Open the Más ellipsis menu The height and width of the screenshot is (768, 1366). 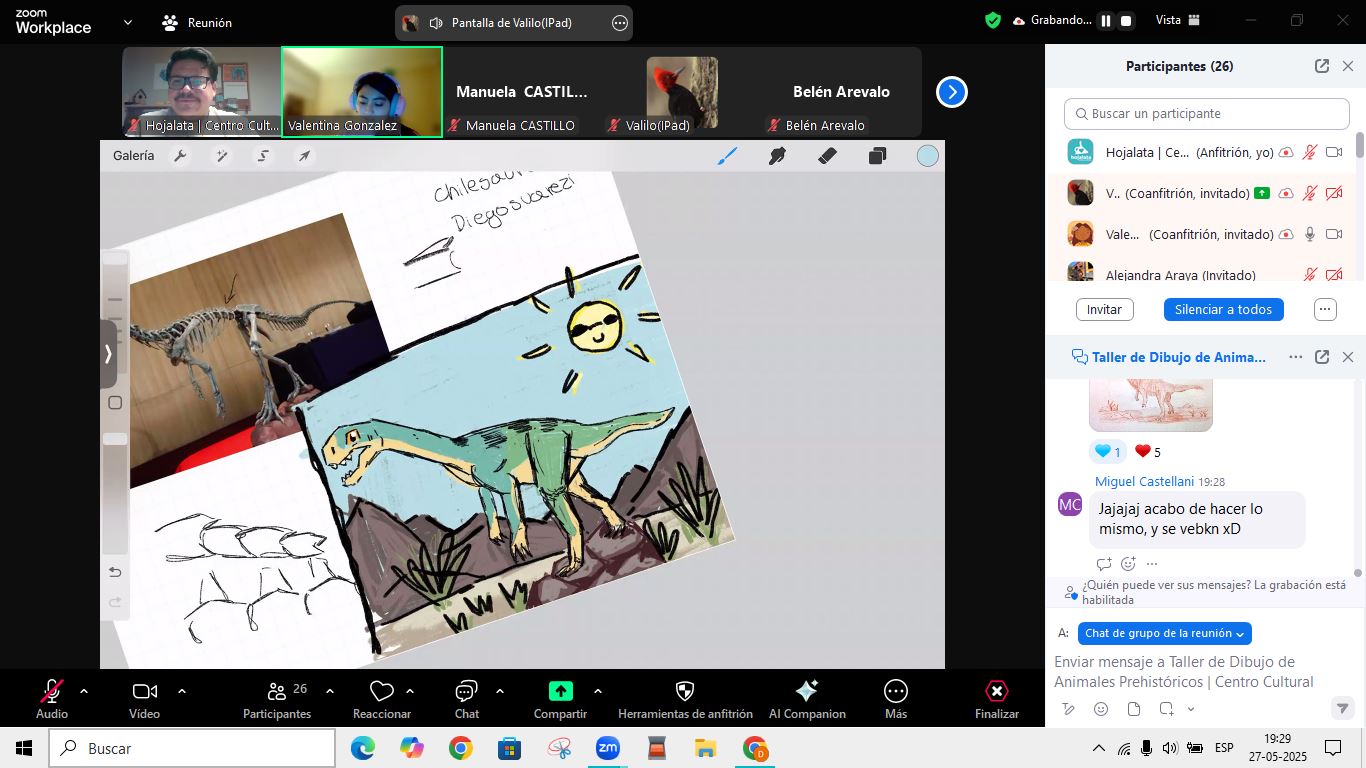(896, 698)
